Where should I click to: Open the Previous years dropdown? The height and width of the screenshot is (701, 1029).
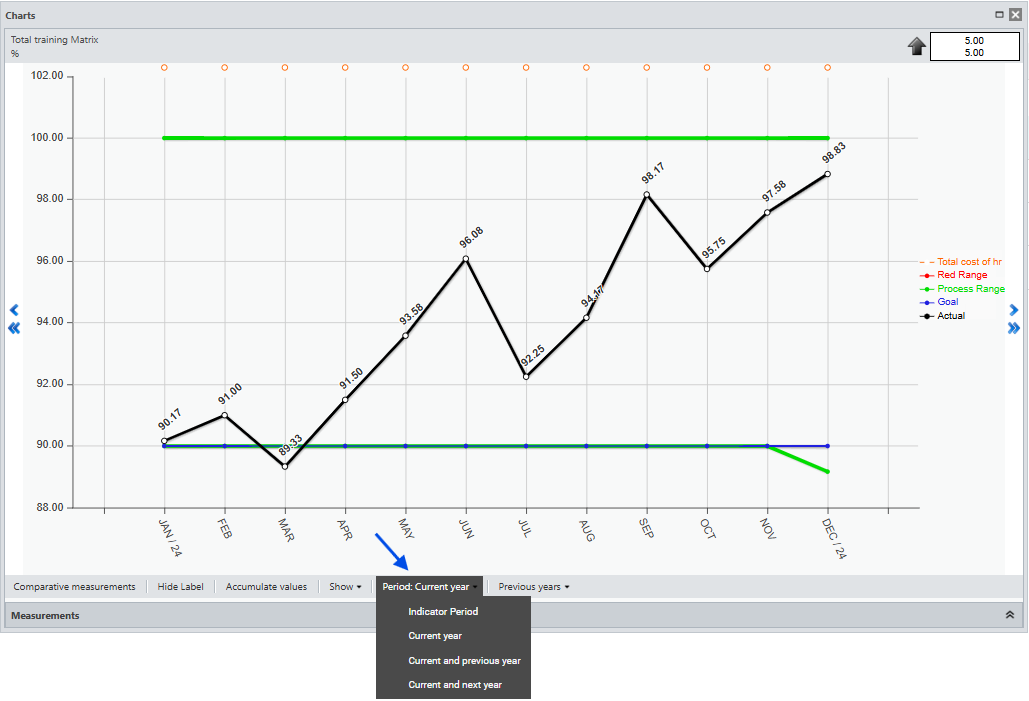pos(534,587)
